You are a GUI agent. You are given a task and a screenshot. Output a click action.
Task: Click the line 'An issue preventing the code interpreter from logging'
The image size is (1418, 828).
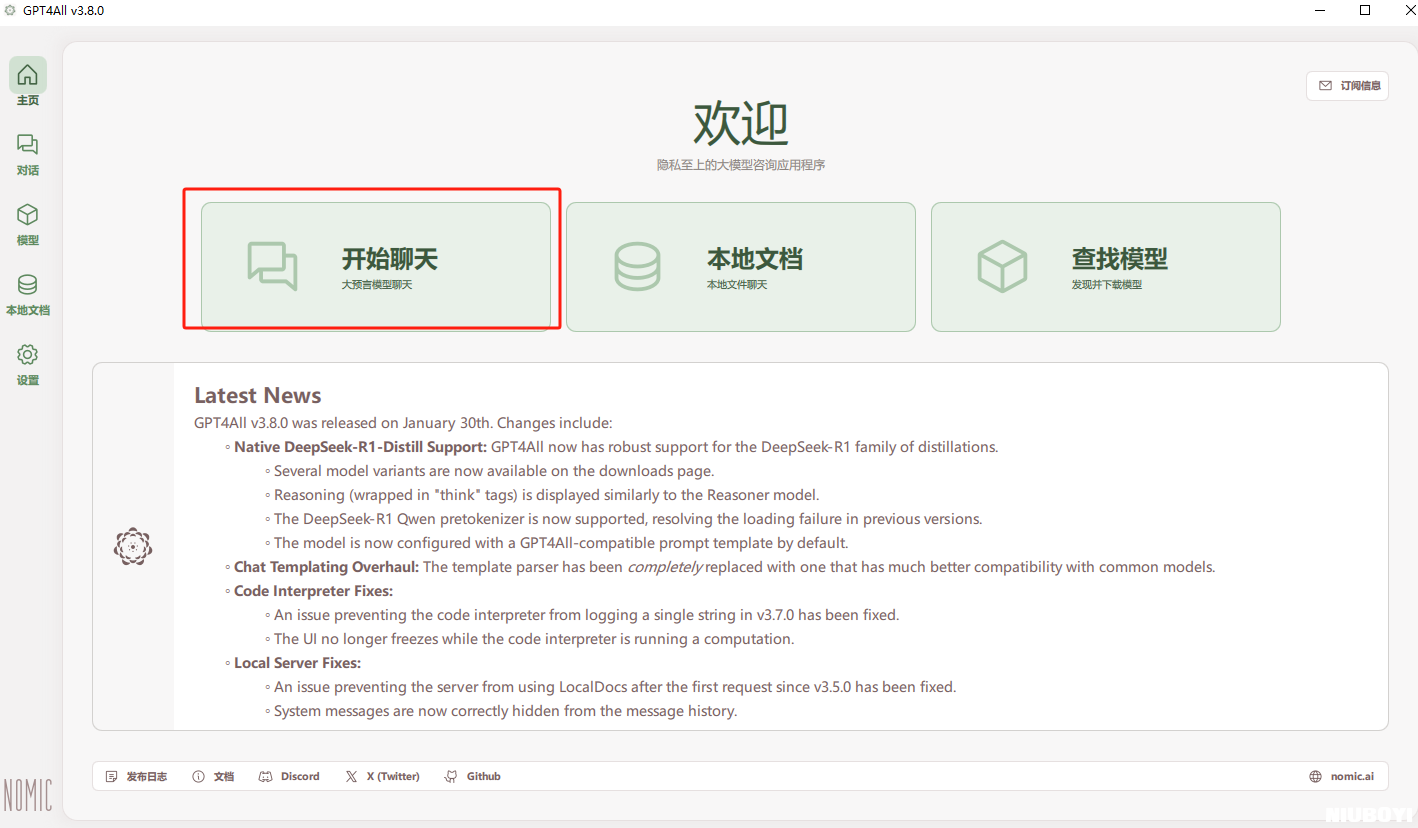(586, 615)
